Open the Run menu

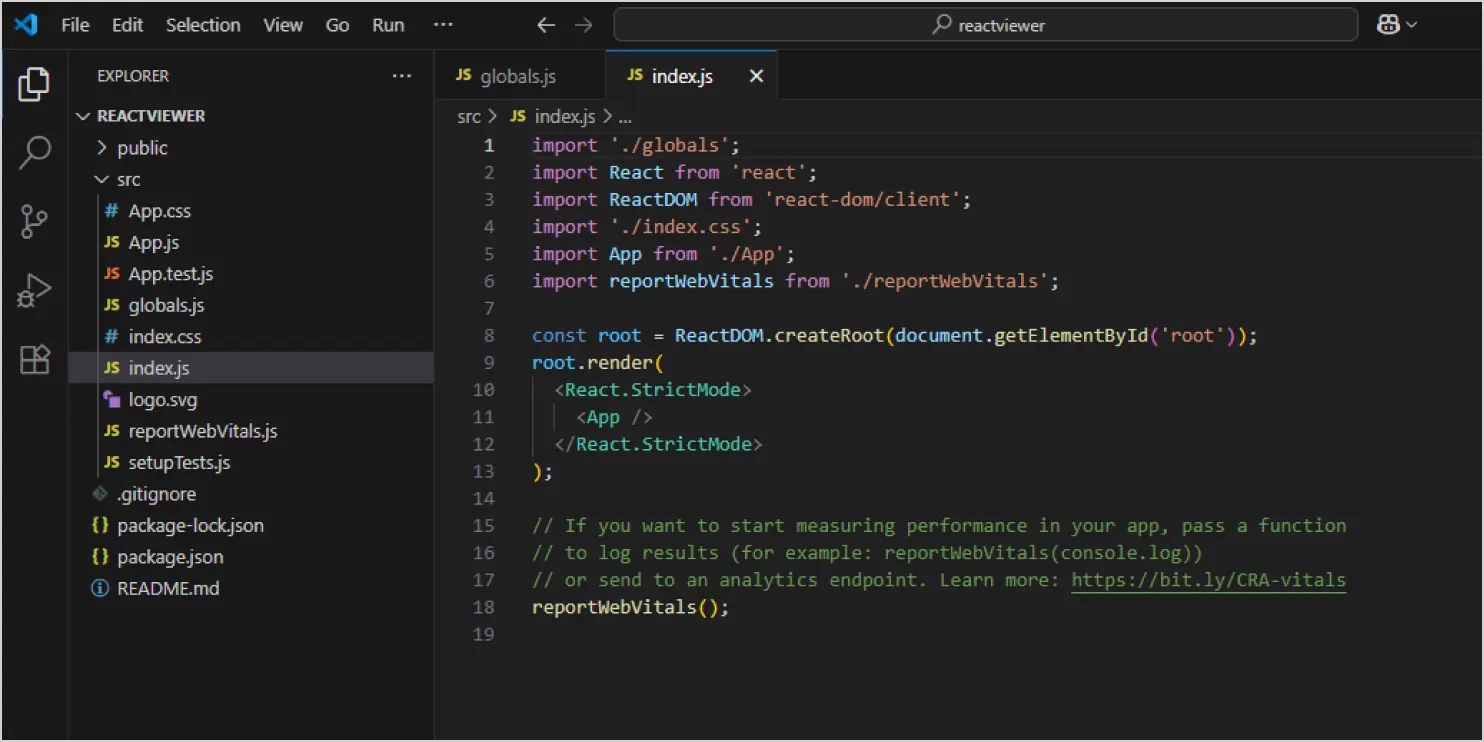pyautogui.click(x=388, y=25)
